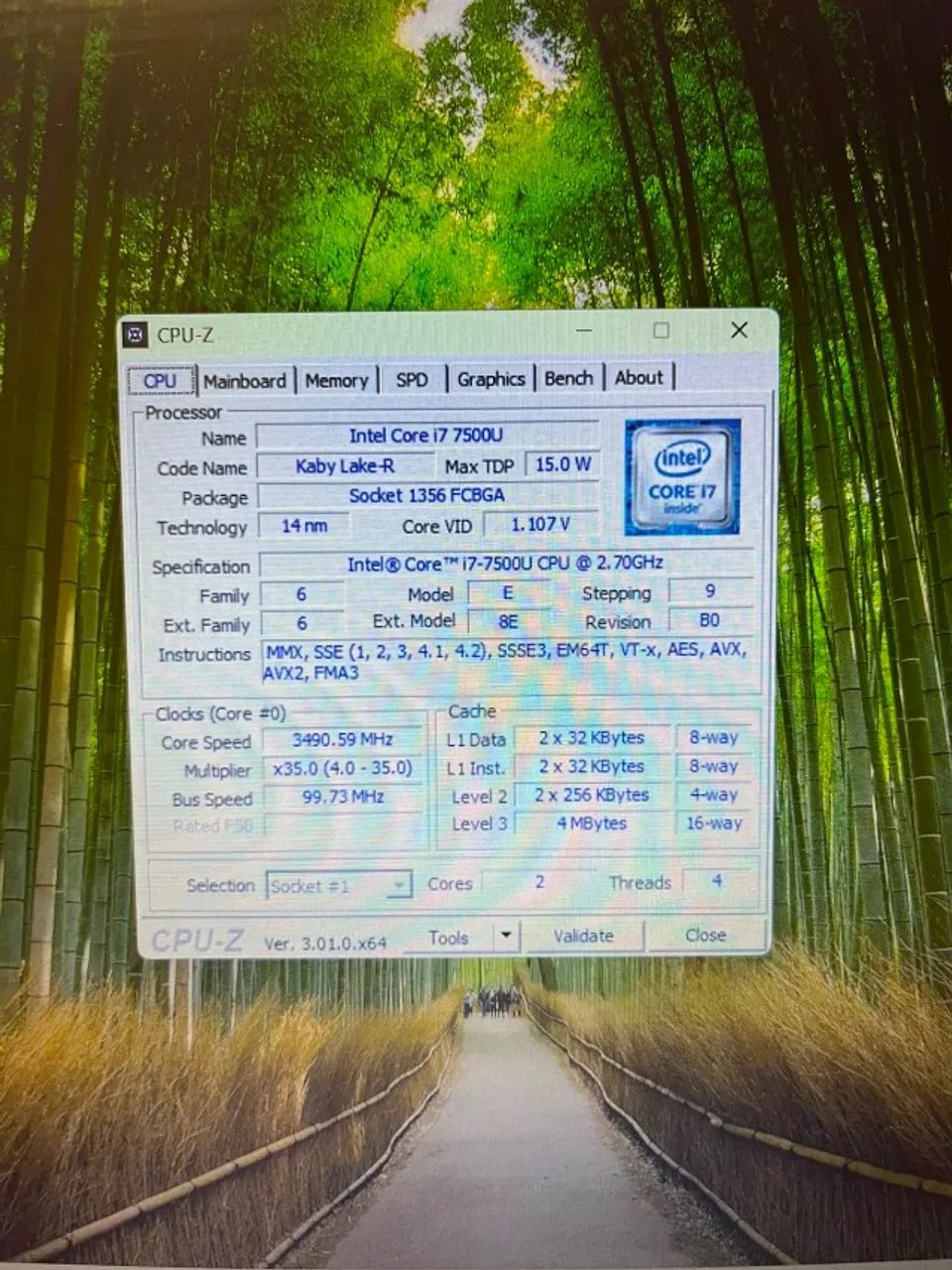Click the CPU-Z logo text at bottom
Image resolution: width=952 pixels, height=1270 pixels.
coord(196,941)
